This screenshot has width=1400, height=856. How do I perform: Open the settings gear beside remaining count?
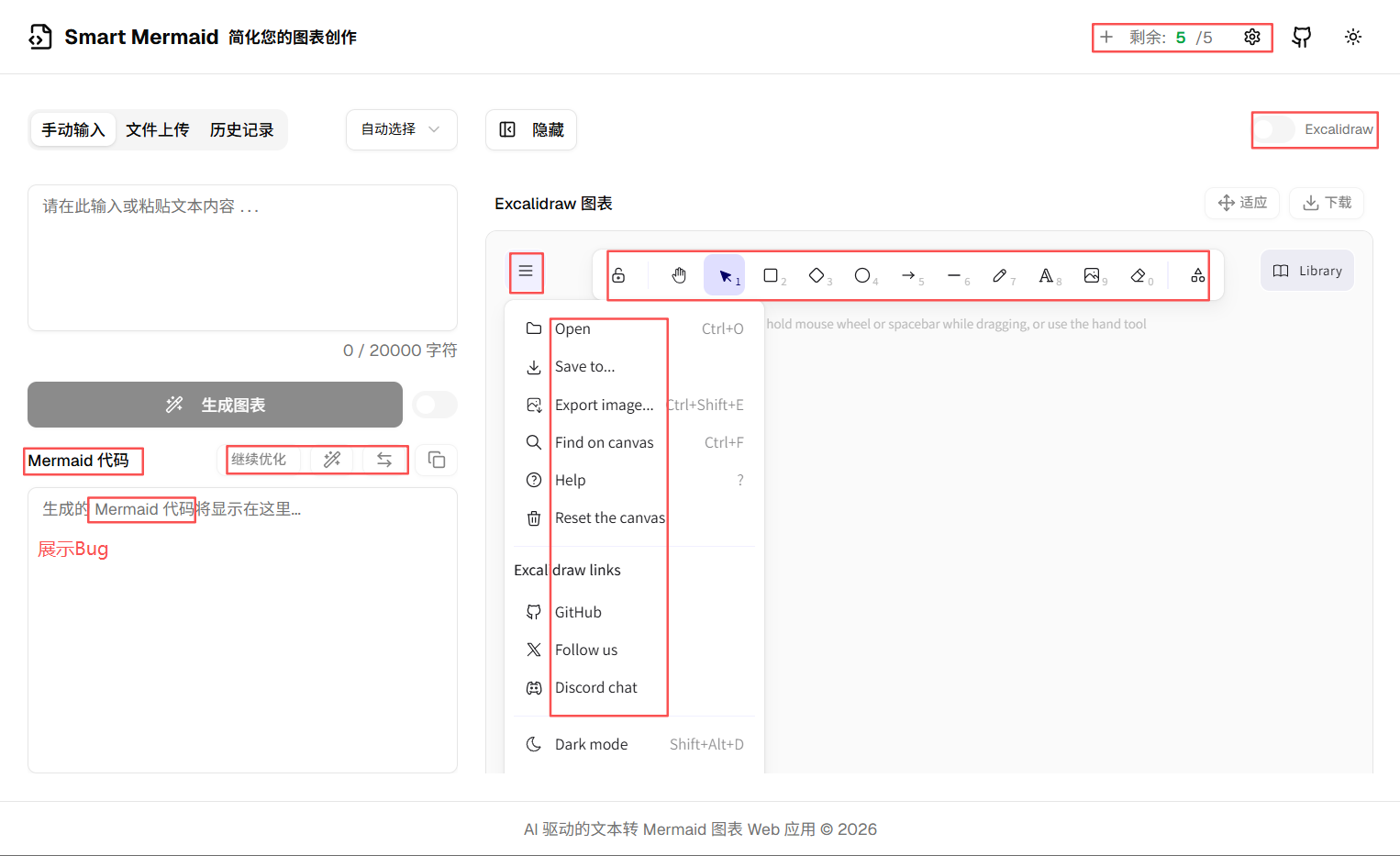click(1252, 37)
